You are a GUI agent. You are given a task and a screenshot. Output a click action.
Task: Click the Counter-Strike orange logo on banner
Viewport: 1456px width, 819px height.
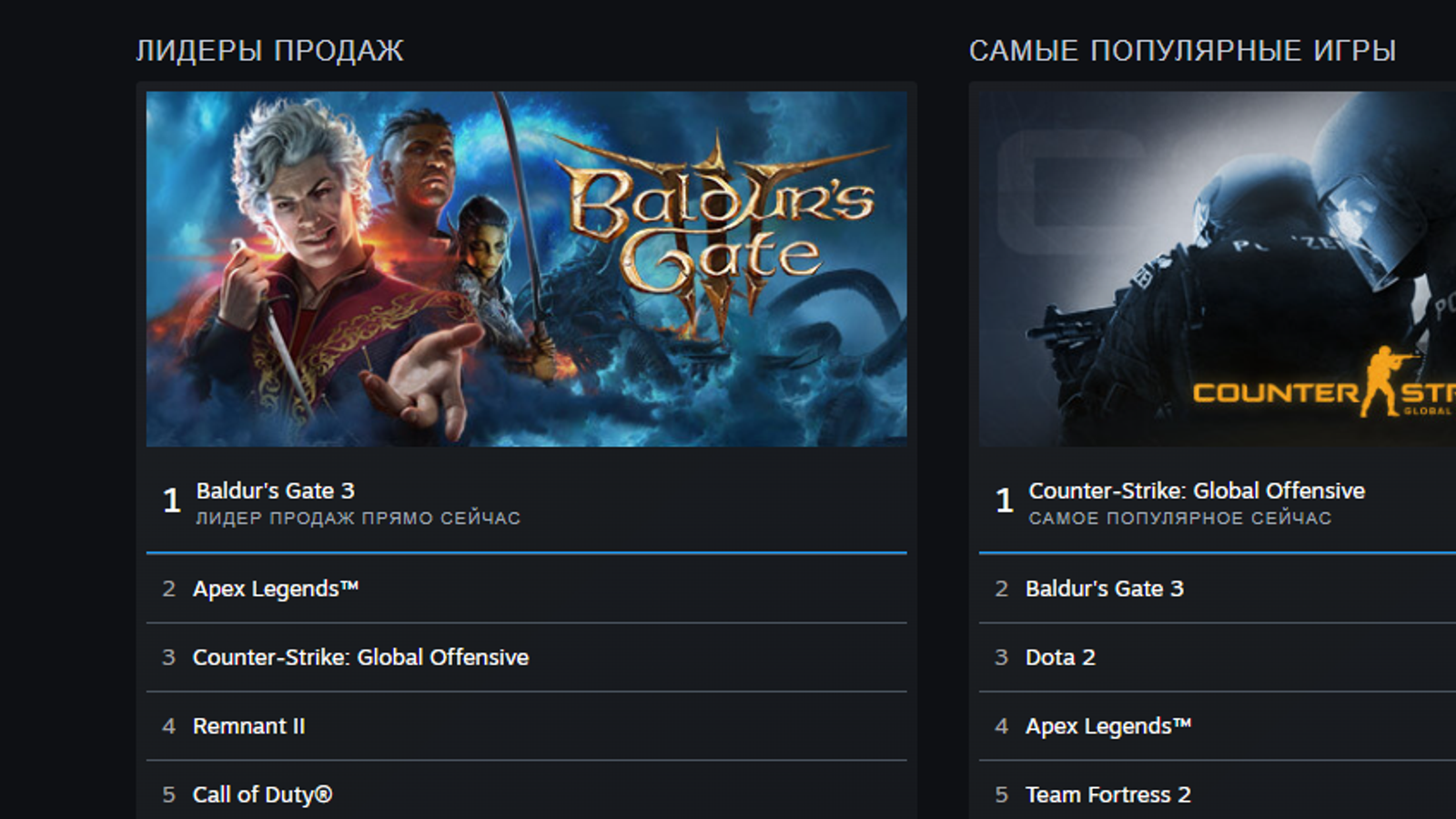pyautogui.click(x=1324, y=387)
